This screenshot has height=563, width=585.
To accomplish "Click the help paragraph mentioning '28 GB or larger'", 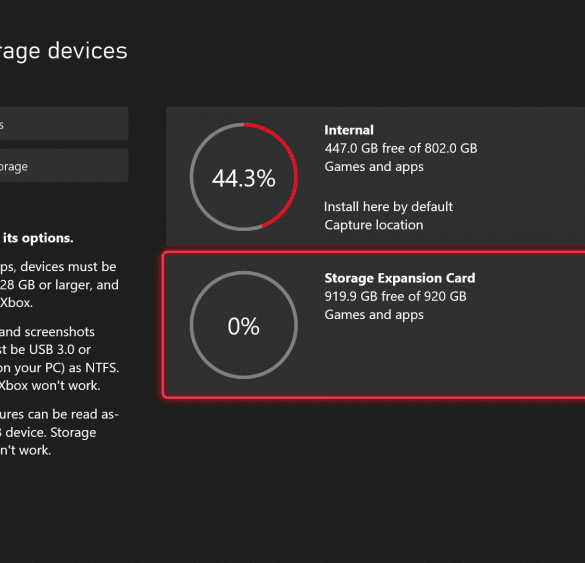I will point(59,284).
